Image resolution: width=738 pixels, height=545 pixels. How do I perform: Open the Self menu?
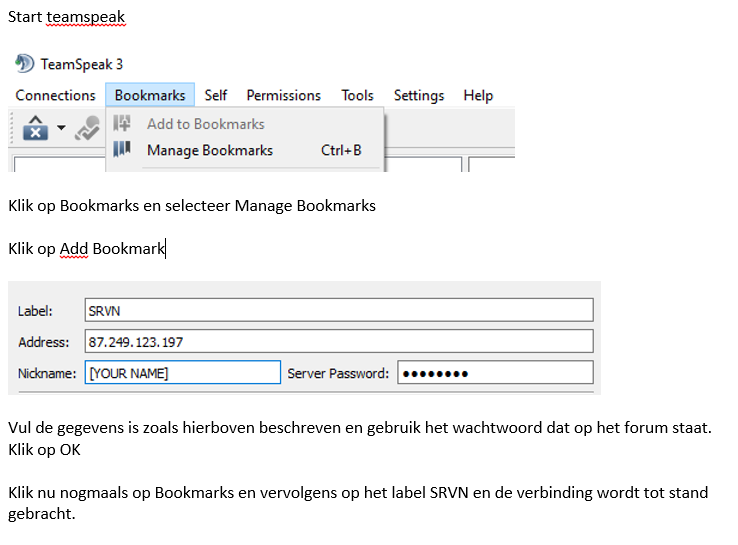[216, 95]
